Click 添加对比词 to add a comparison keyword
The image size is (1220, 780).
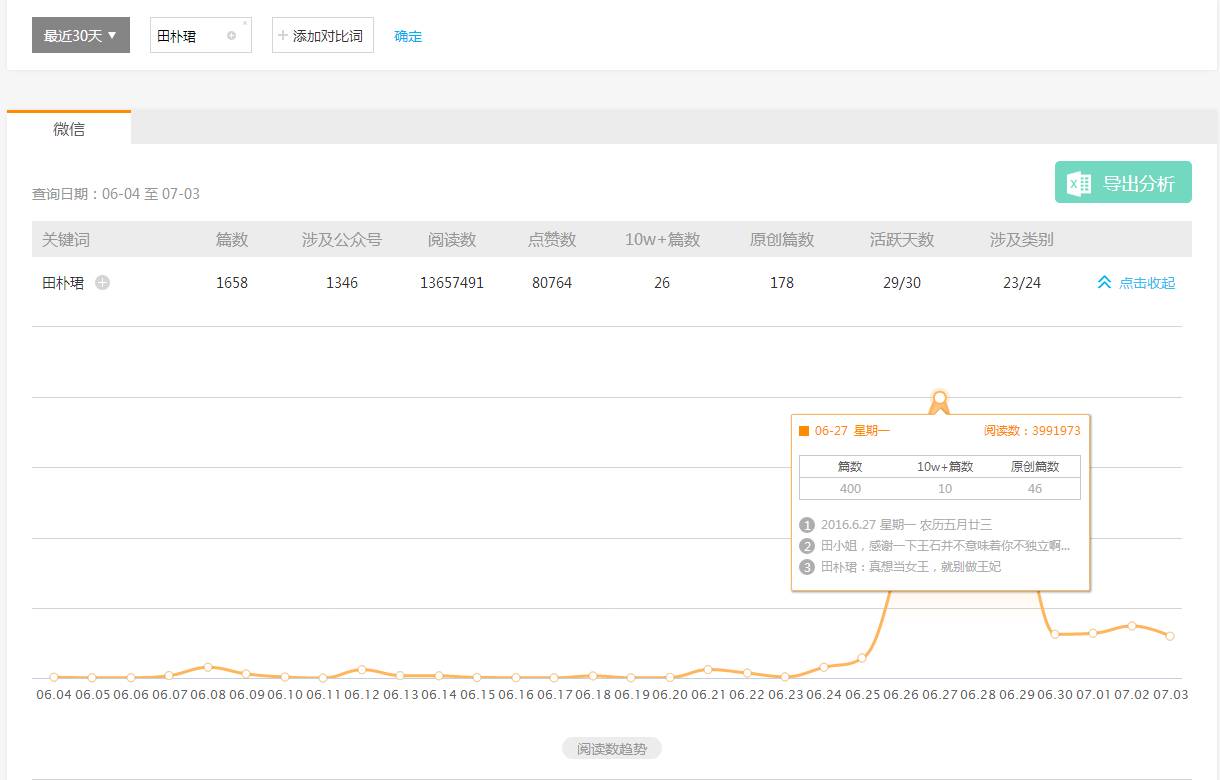point(322,36)
